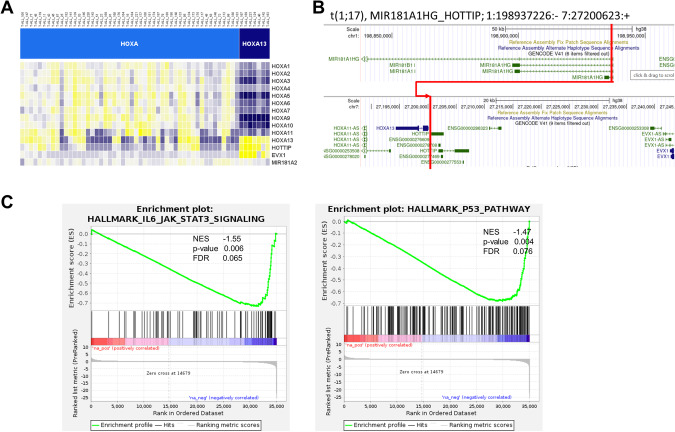Select the HOXA7 heatmap row label
This screenshot has width=675, height=432.
pyautogui.click(x=281, y=111)
